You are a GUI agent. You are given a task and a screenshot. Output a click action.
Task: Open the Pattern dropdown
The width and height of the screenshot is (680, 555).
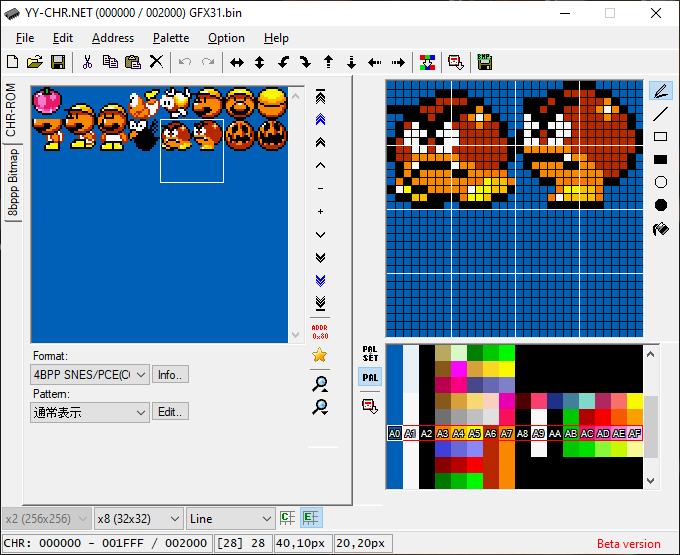coord(90,412)
